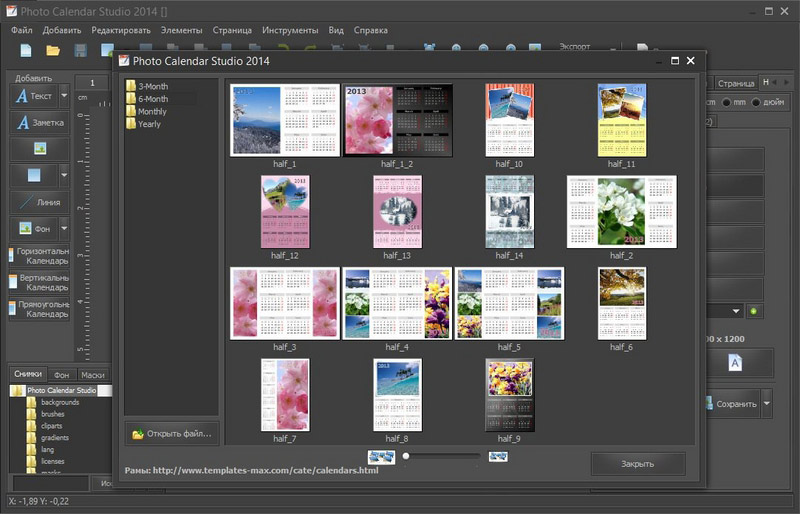Click the small thumbnails icon right of slider
The width and height of the screenshot is (800, 514).
click(x=498, y=456)
